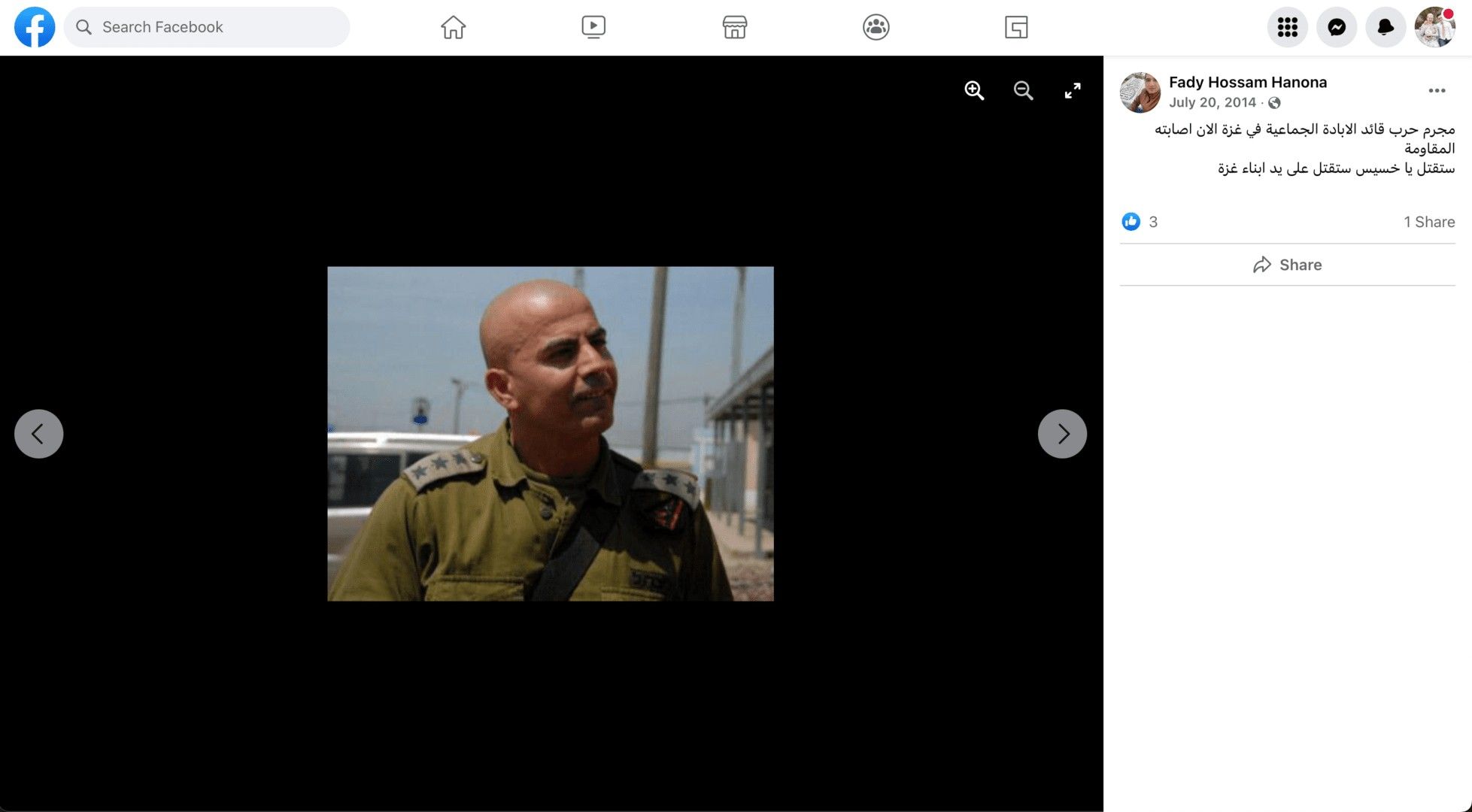Open the Gaming tab icon
The width and height of the screenshot is (1472, 812).
pos(1016,27)
